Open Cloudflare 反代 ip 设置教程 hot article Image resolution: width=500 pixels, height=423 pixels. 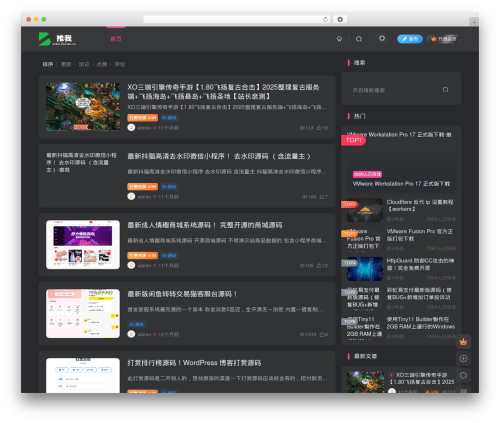(419, 206)
